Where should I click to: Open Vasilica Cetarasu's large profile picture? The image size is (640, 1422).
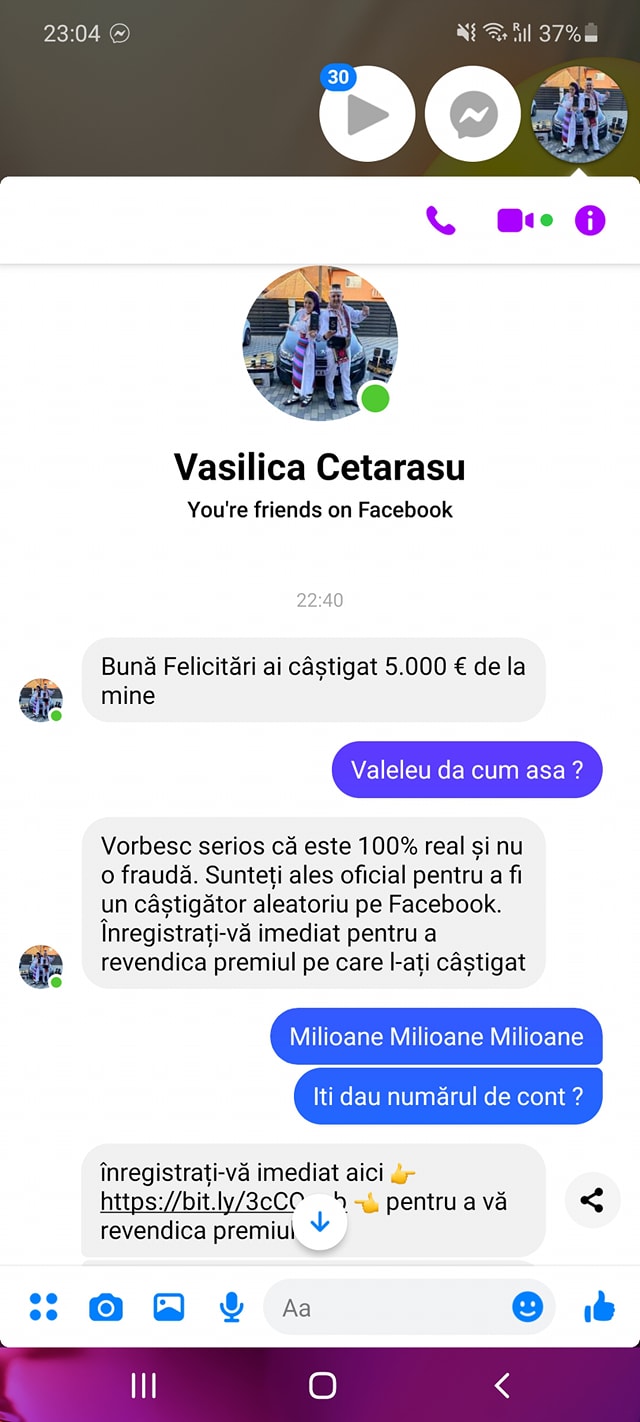pos(320,343)
